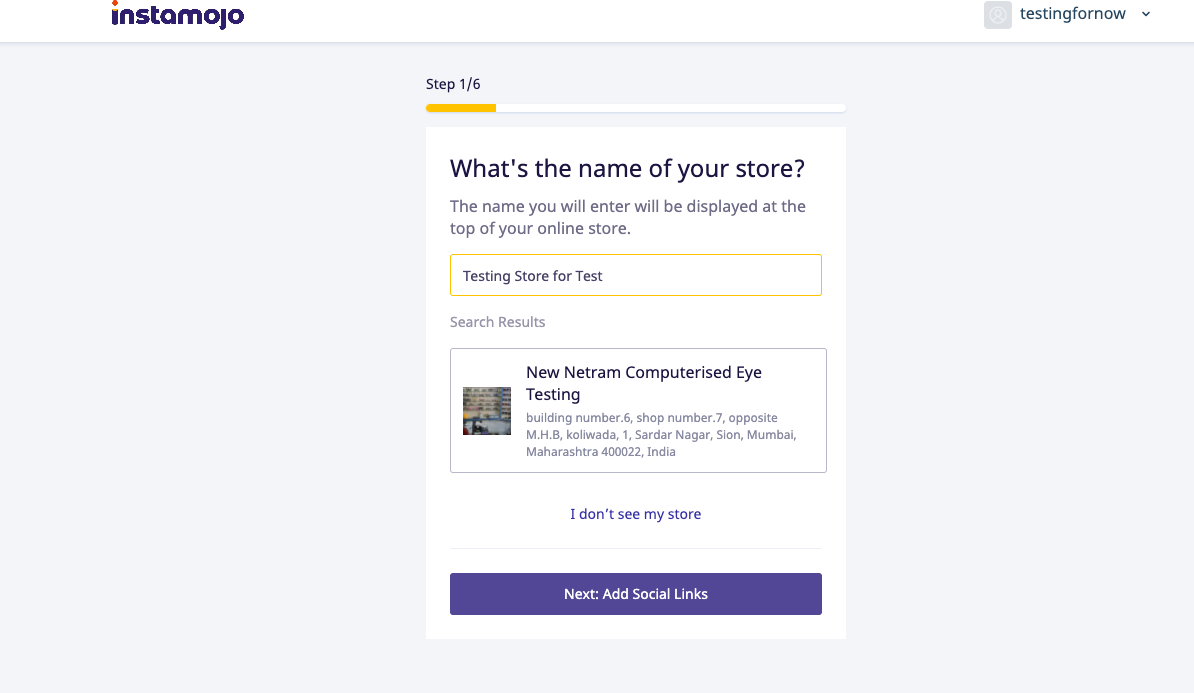Click the "Search Results" heading

pos(497,321)
